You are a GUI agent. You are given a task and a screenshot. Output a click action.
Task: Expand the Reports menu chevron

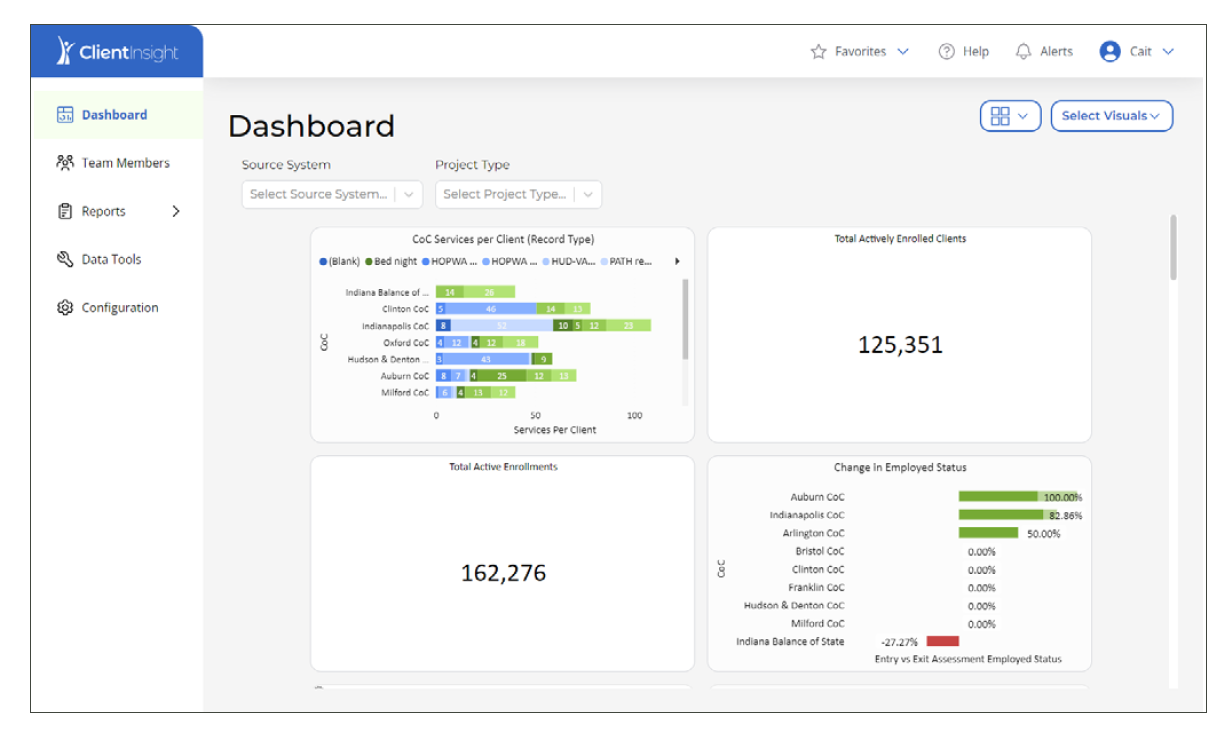coord(176,211)
